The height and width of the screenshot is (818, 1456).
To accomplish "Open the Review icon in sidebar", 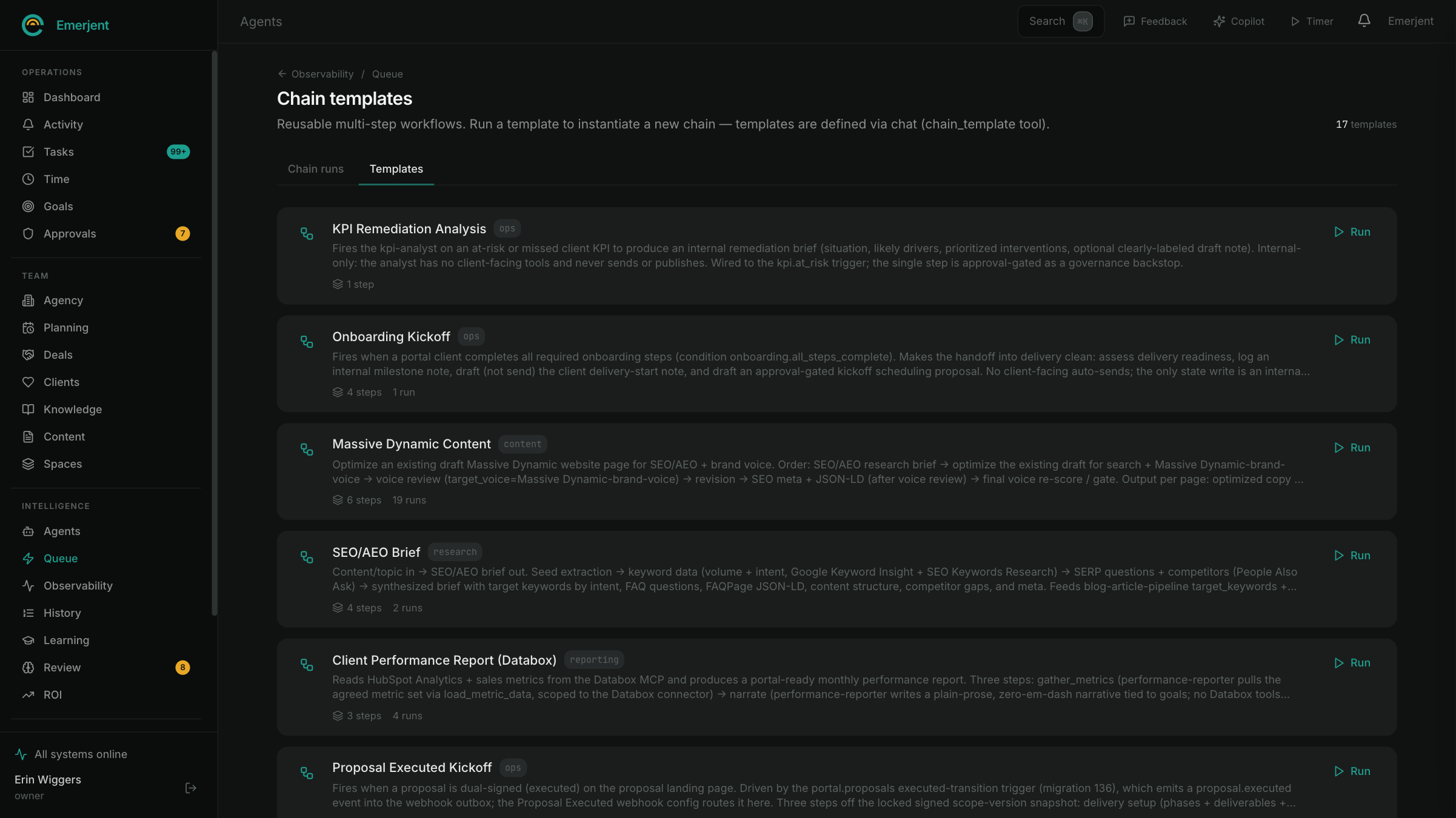I will coord(28,667).
